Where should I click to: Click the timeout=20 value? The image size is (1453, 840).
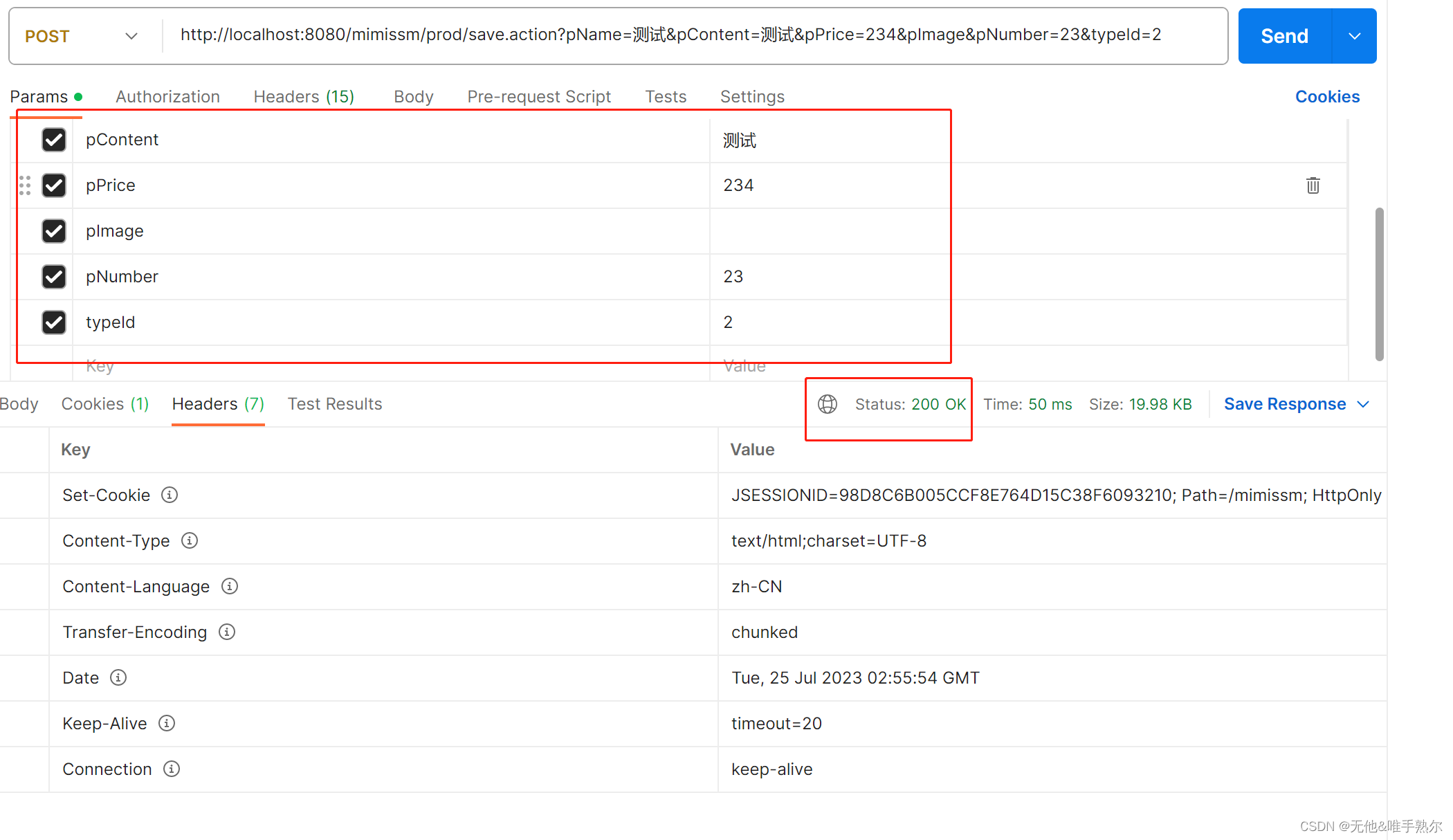(x=776, y=724)
